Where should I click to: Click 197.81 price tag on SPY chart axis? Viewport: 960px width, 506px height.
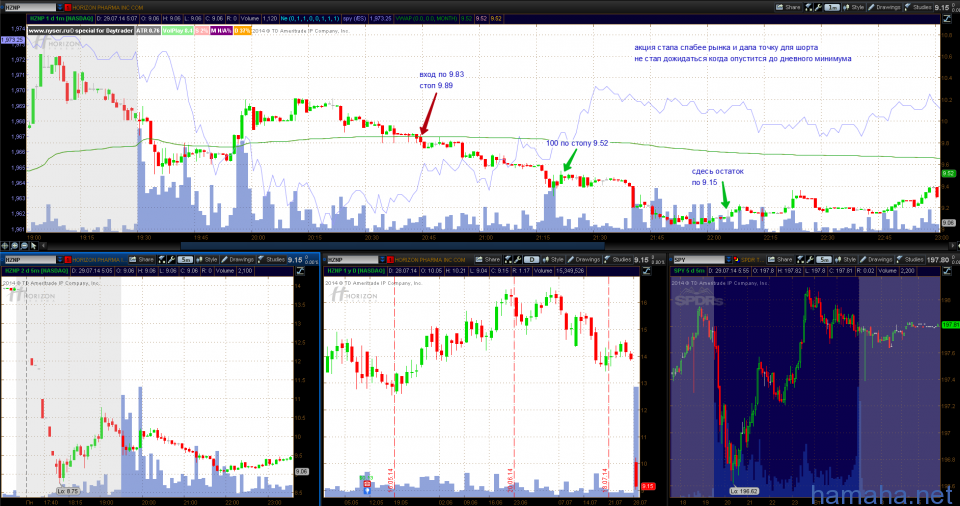950,325
